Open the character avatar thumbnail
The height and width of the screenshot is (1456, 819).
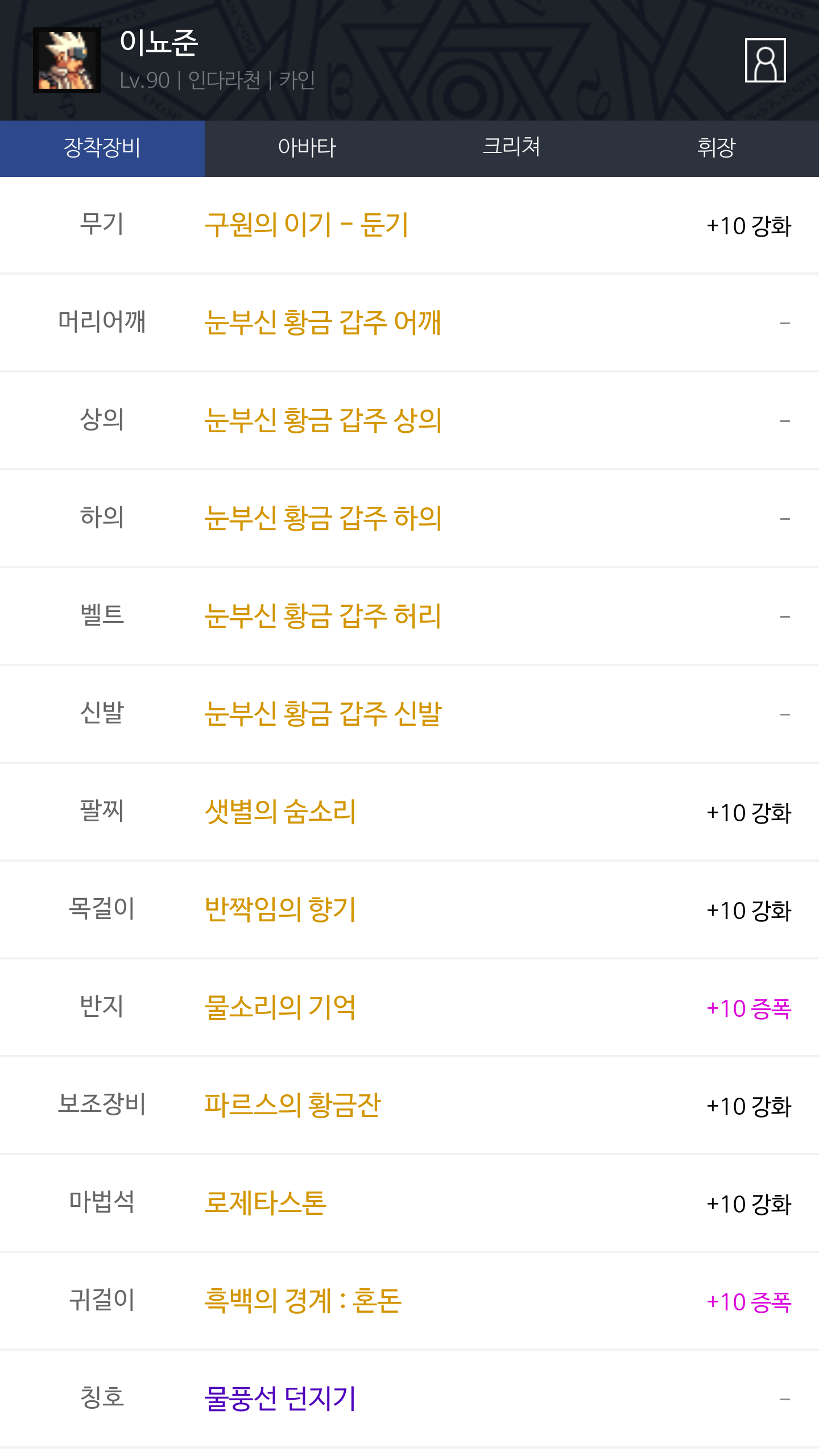click(x=67, y=60)
